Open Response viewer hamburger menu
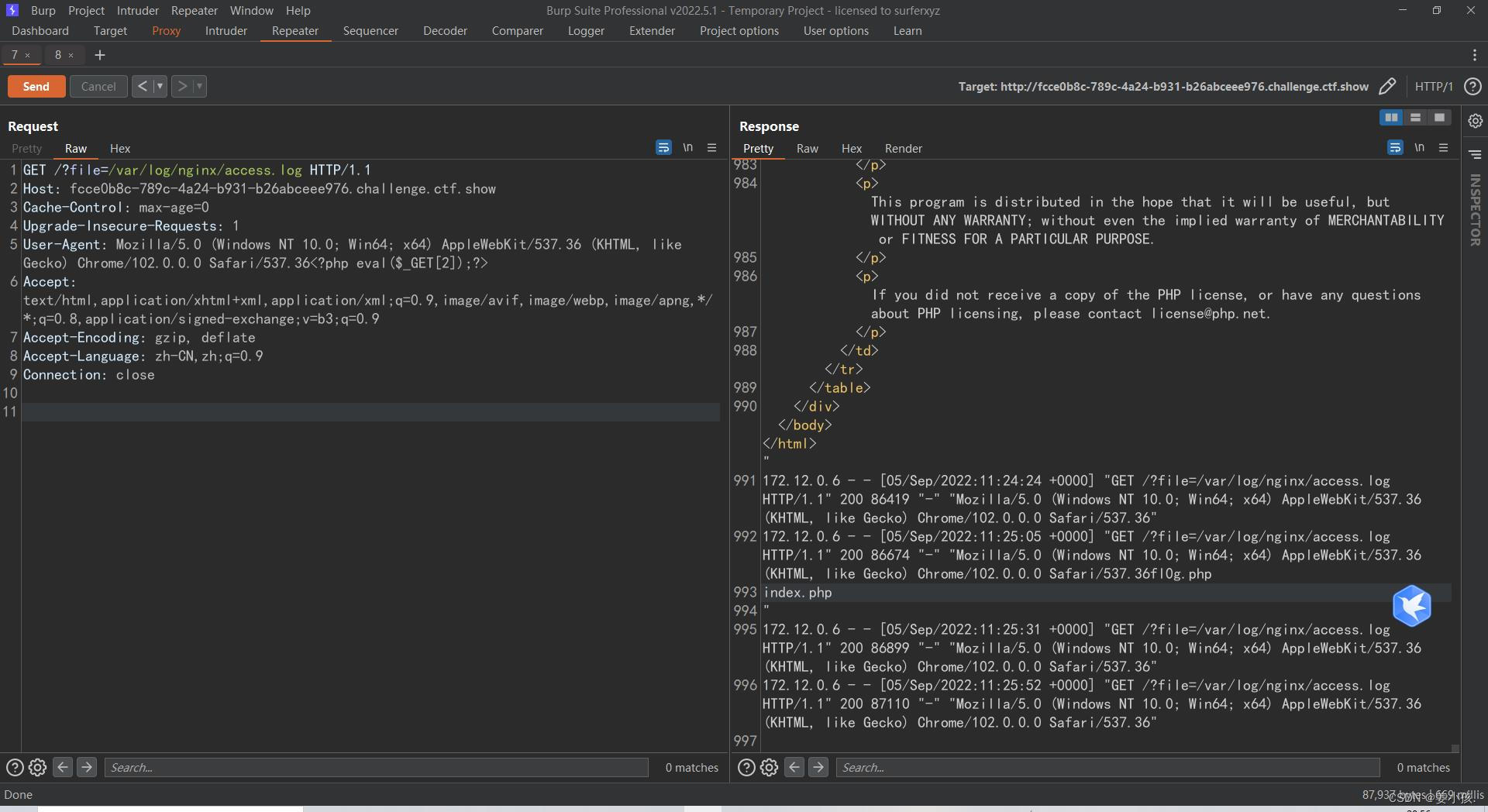1488x812 pixels. coord(1443,147)
